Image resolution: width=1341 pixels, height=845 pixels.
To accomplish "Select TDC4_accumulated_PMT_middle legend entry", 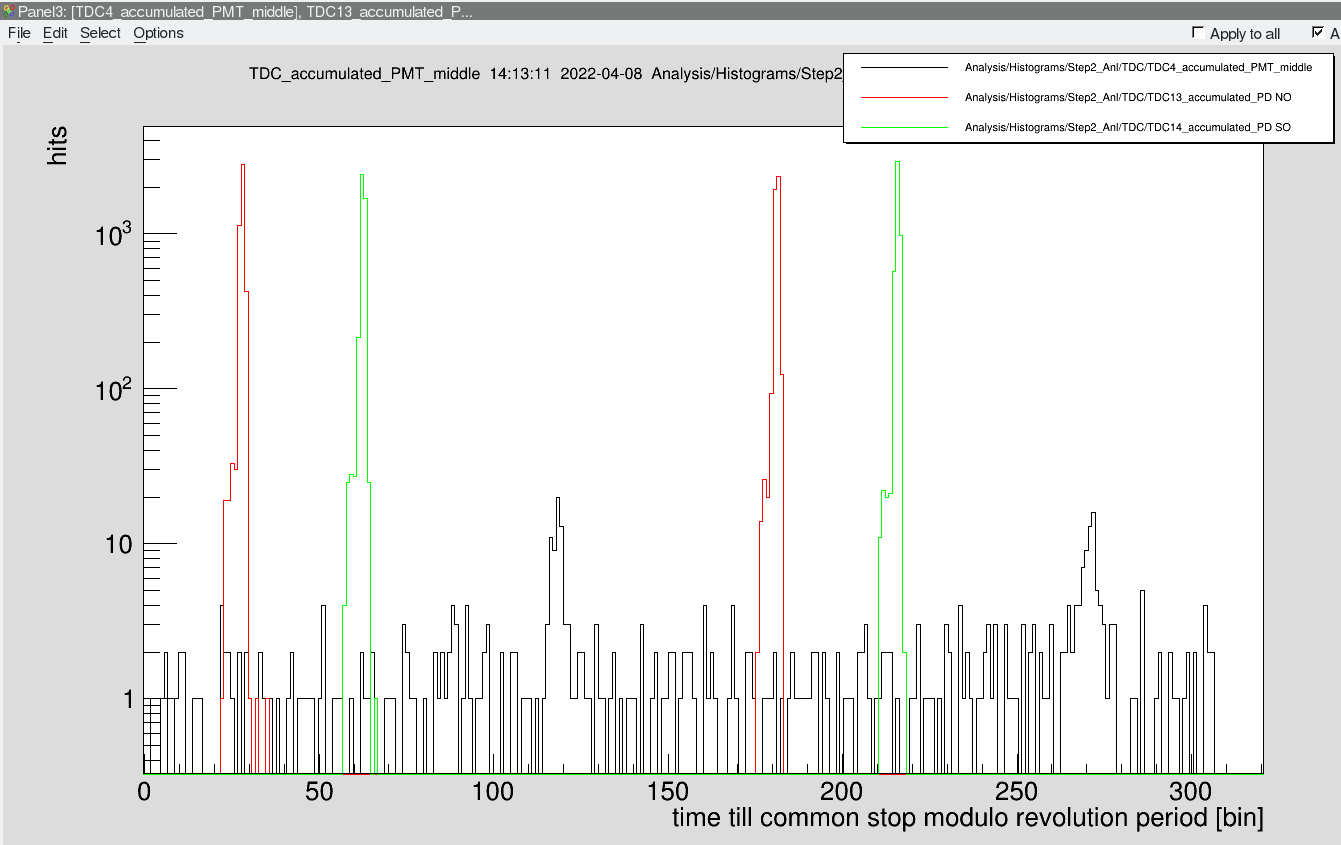I will pyautogui.click(x=1138, y=67).
